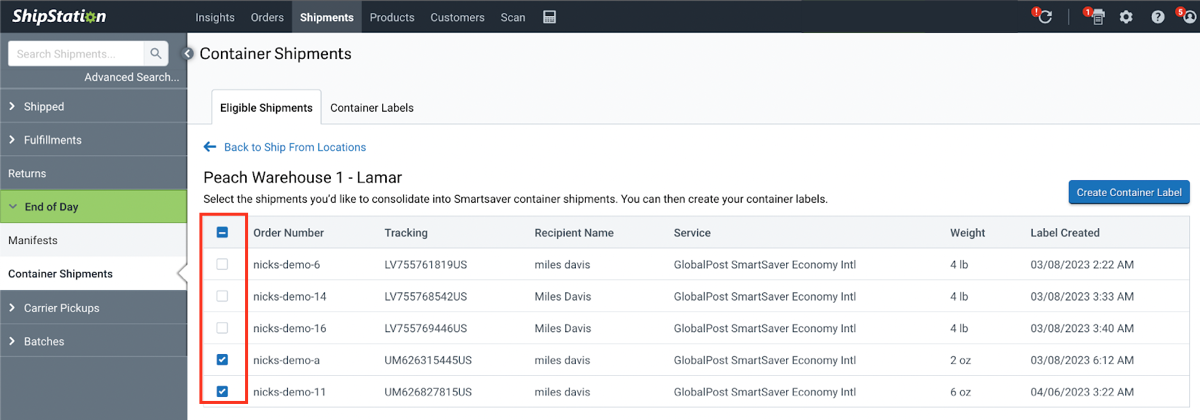Click order number nicks-demo-a
The width and height of the screenshot is (1200, 420).
click(x=286, y=360)
